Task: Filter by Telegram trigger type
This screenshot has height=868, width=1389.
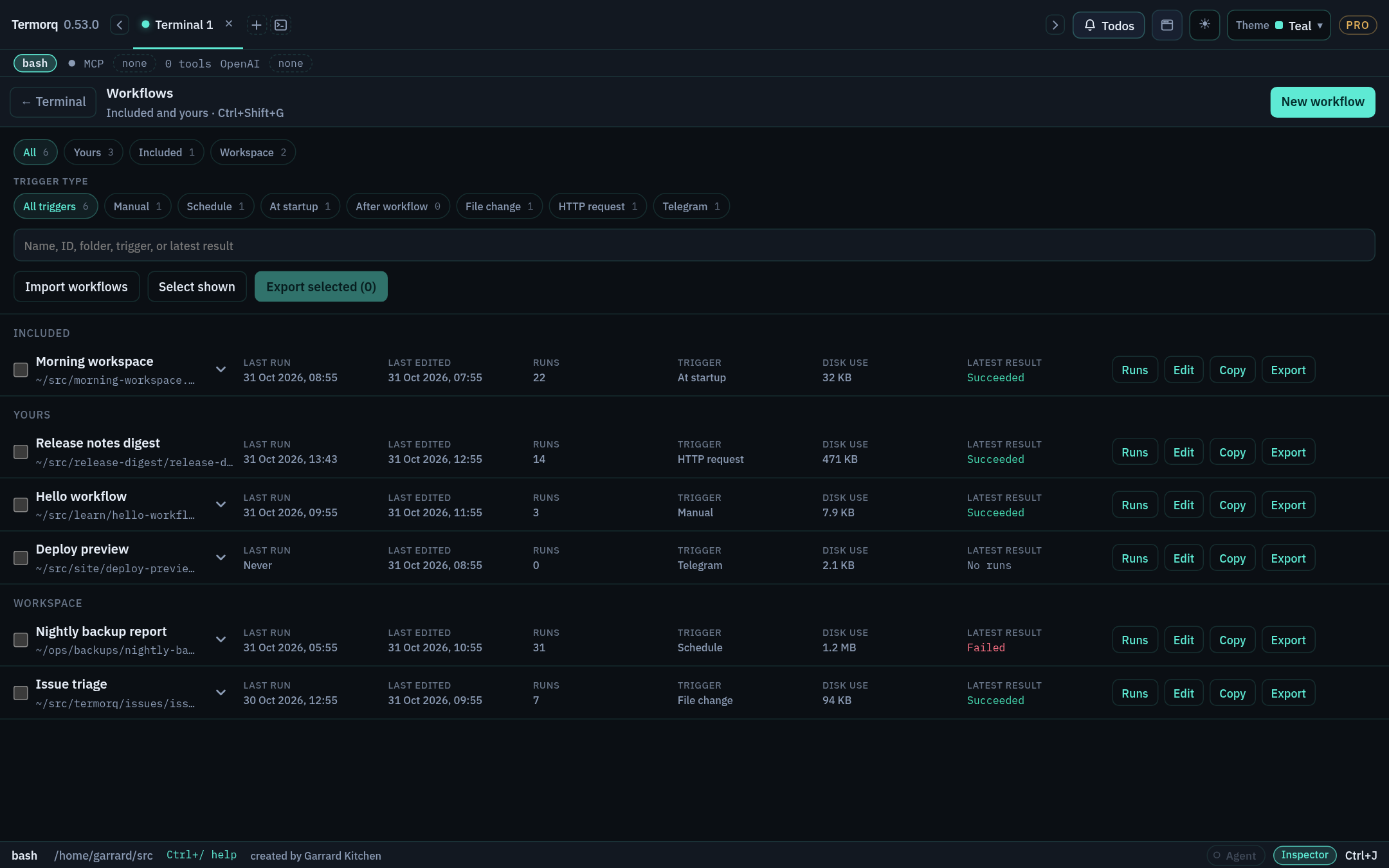Action: 691,206
